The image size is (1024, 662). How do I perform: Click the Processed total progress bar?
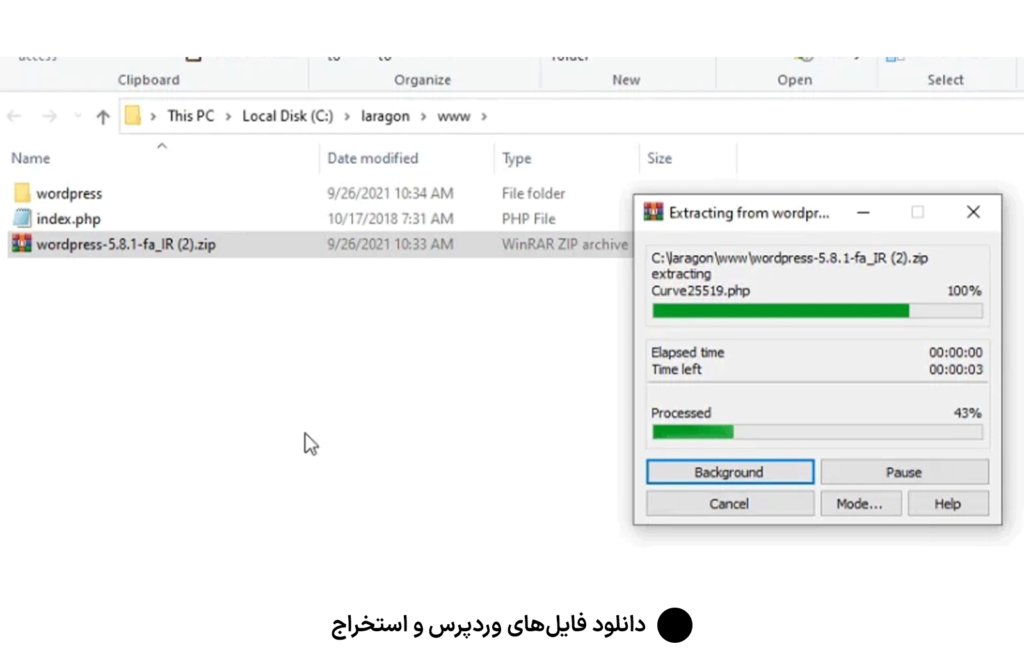point(817,432)
